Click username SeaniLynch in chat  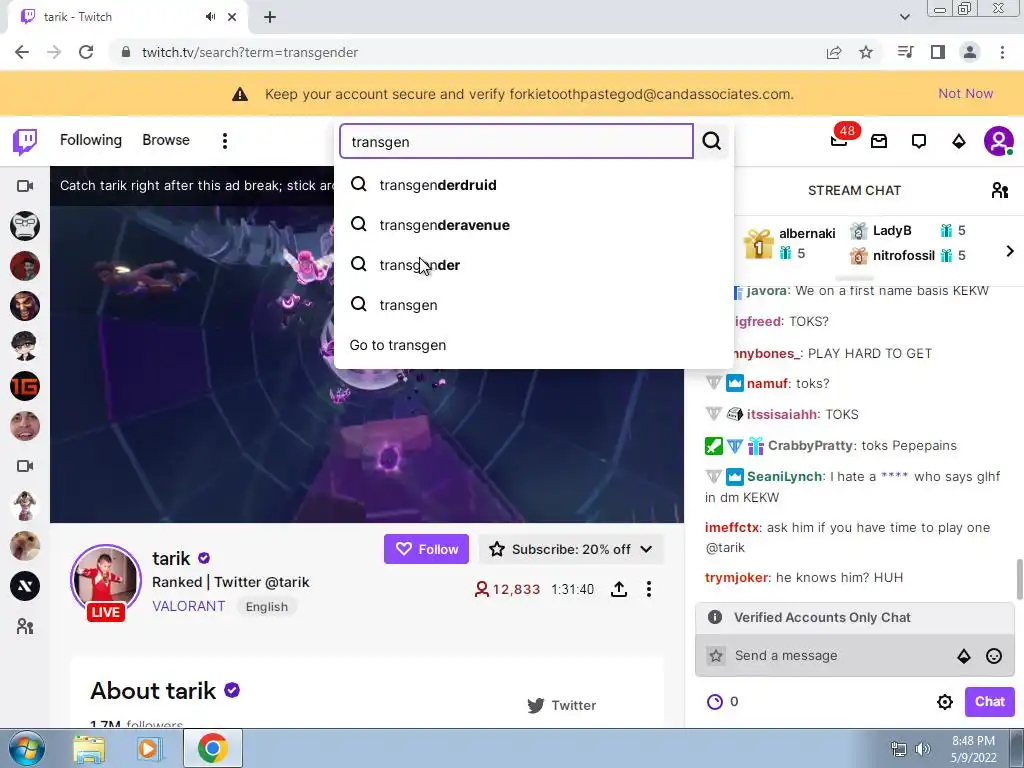[784, 476]
